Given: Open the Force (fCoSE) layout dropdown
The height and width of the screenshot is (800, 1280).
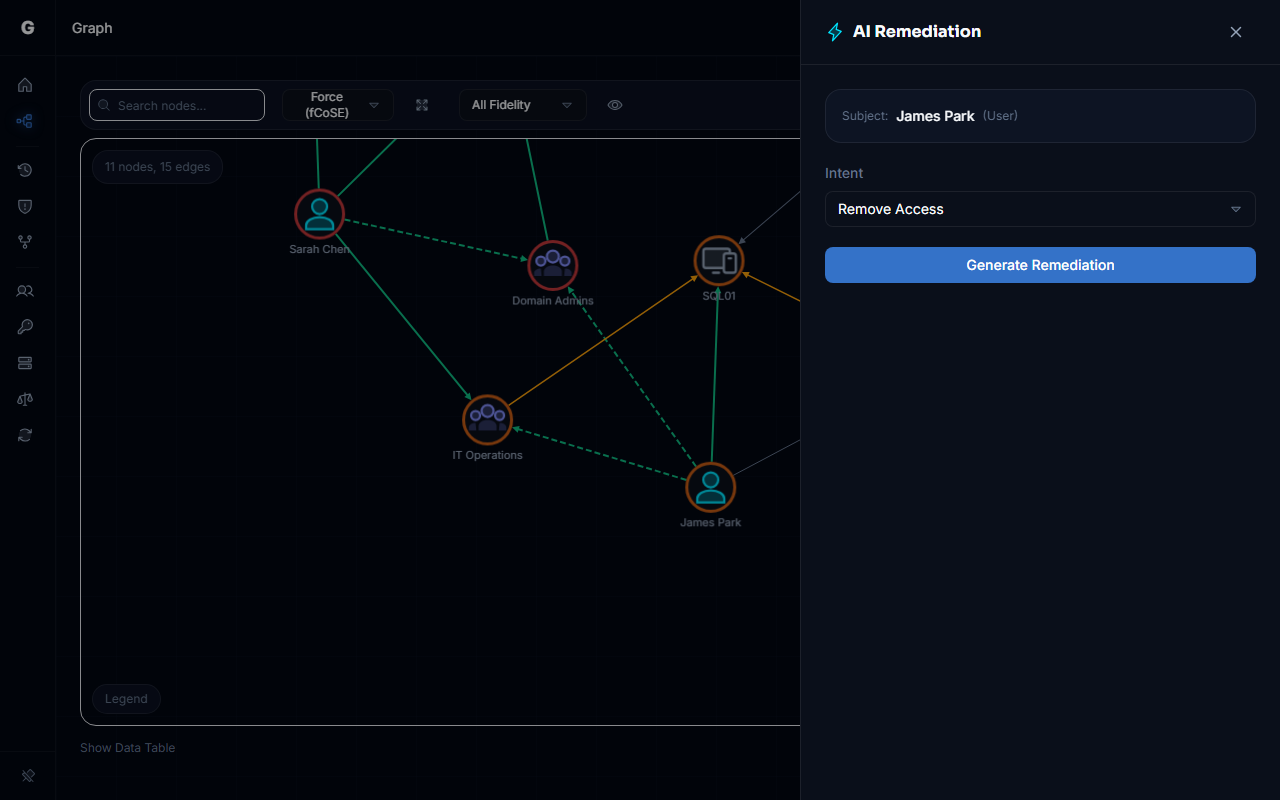Looking at the screenshot, I should pyautogui.click(x=338, y=105).
